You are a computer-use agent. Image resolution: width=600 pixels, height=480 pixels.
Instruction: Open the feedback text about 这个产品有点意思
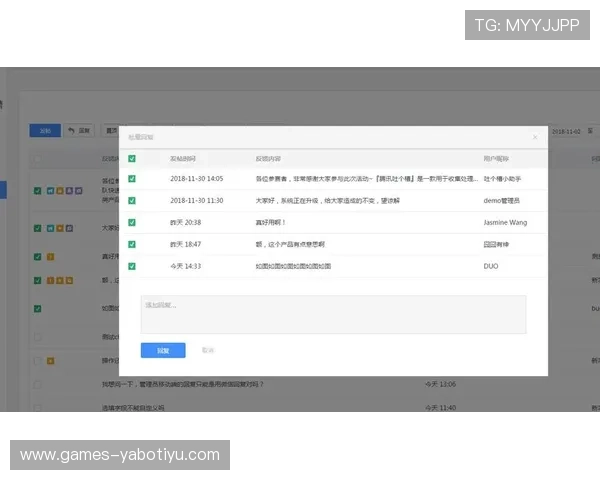(290, 244)
